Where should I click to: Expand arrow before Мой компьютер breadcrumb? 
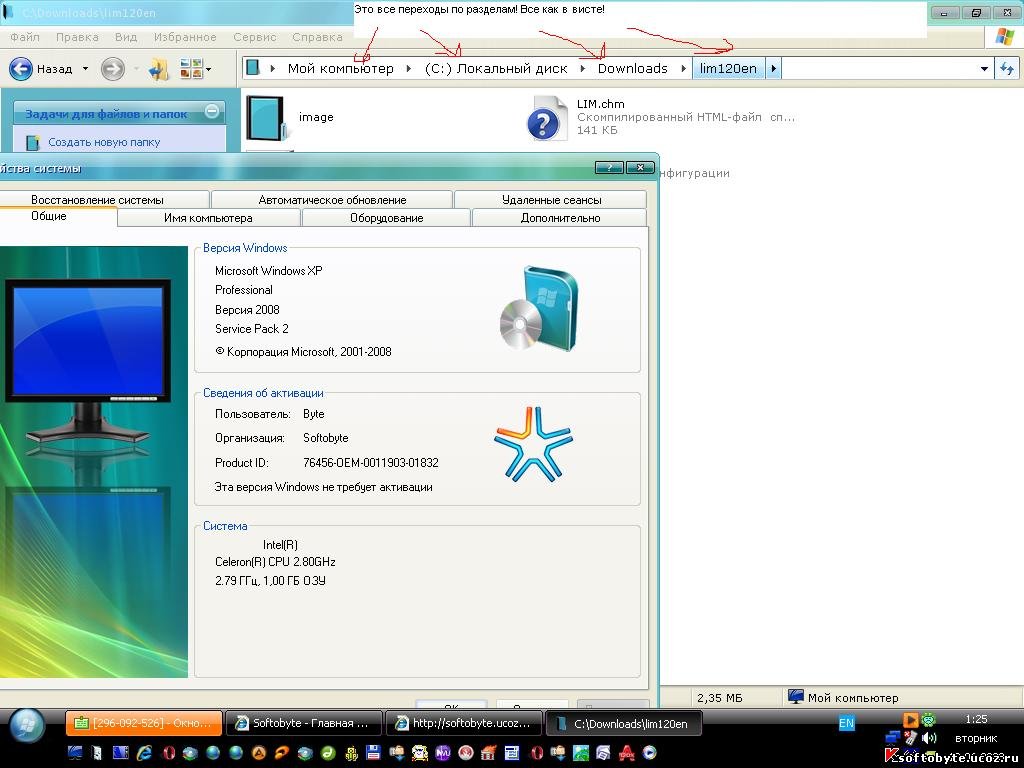(x=272, y=69)
